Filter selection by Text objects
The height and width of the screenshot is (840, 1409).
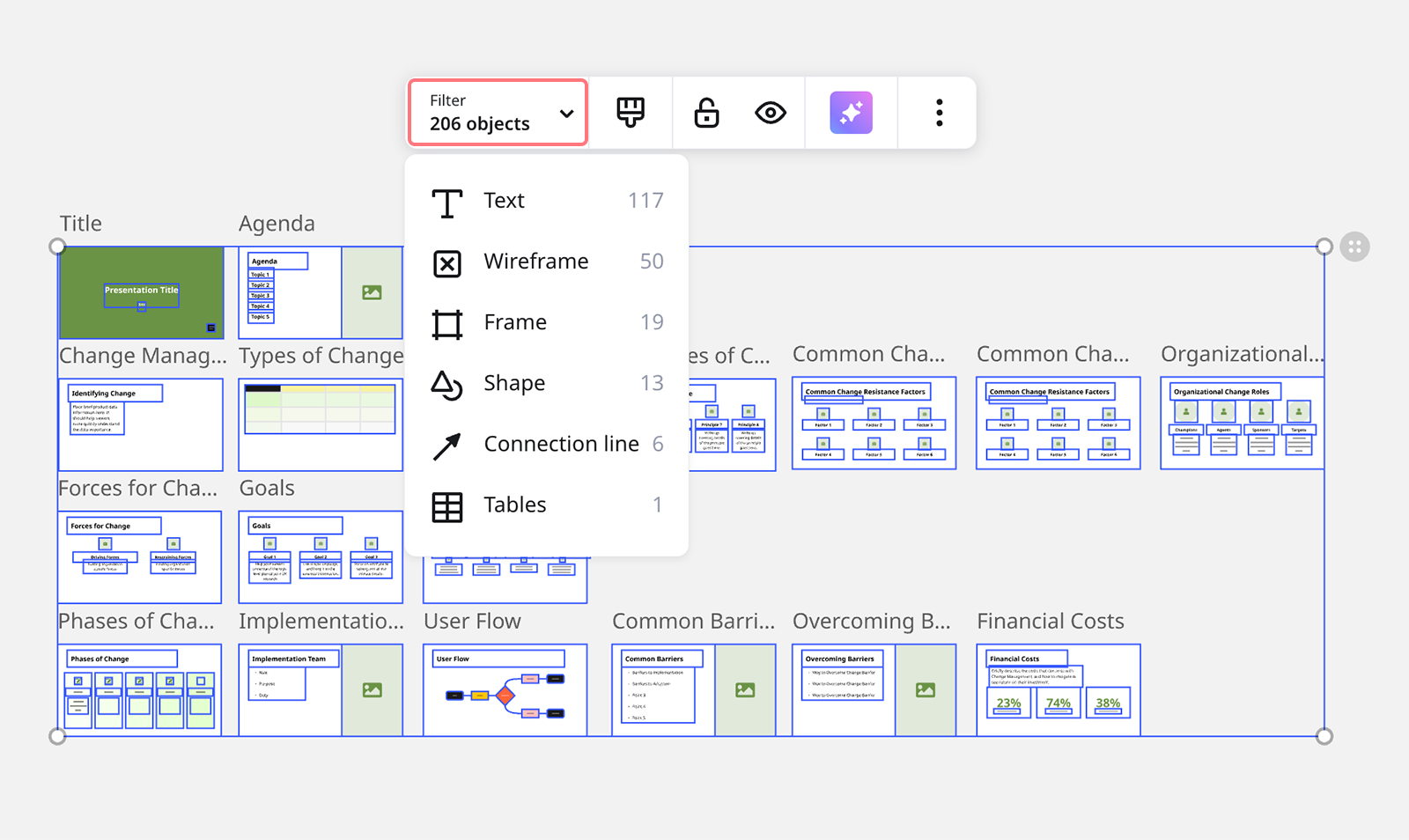(x=546, y=201)
